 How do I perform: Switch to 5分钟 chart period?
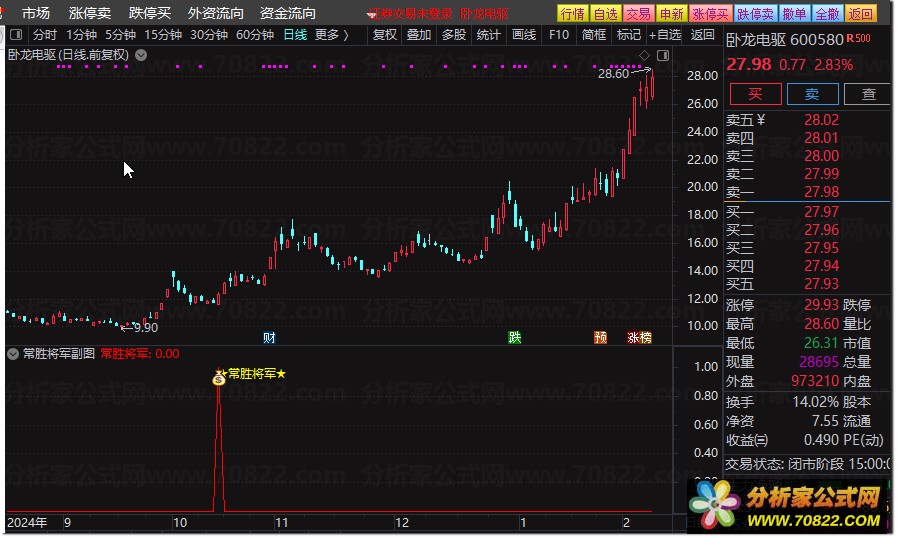coord(120,35)
